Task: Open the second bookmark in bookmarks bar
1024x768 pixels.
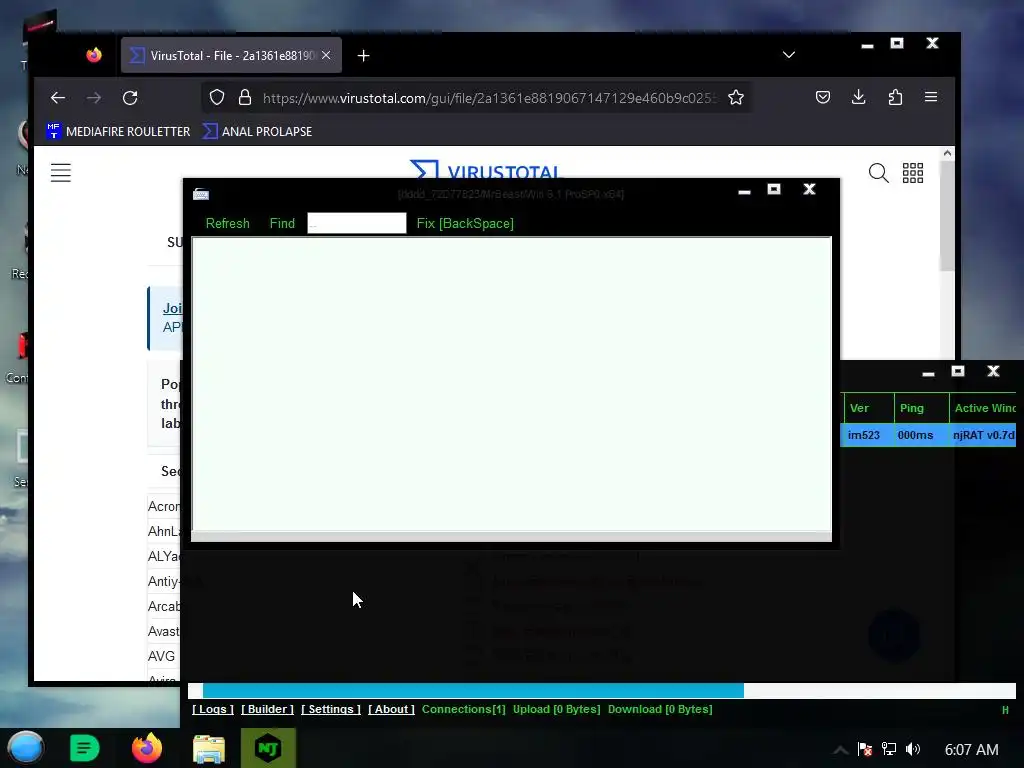Action: [257, 131]
